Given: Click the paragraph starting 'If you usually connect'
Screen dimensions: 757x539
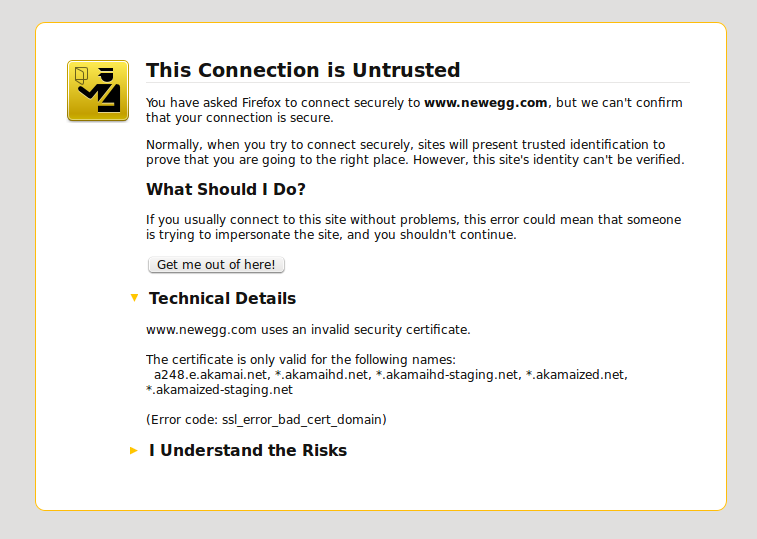Looking at the screenshot, I should pyautogui.click(x=414, y=227).
